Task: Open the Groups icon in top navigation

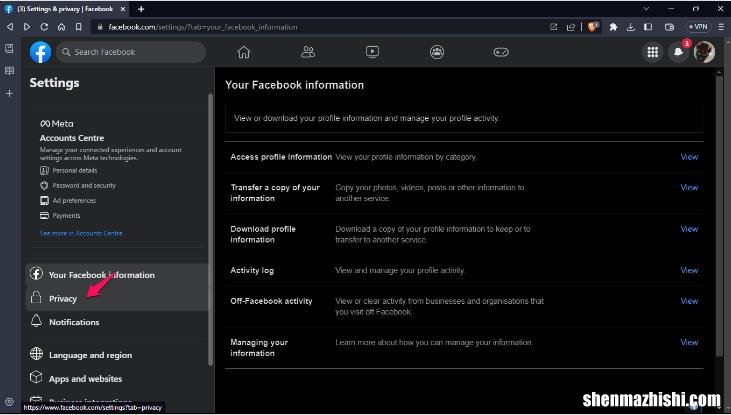Action: (437, 52)
